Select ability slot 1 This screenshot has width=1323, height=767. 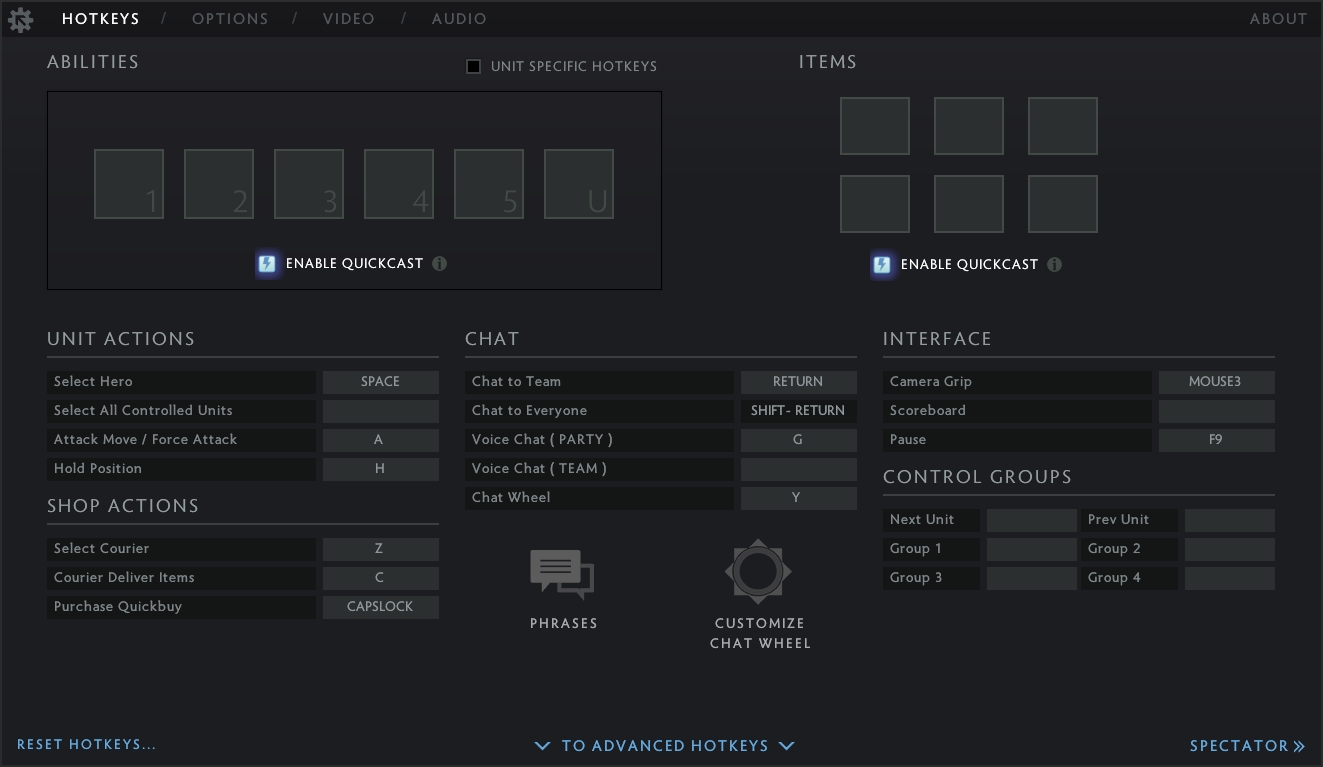click(x=129, y=184)
